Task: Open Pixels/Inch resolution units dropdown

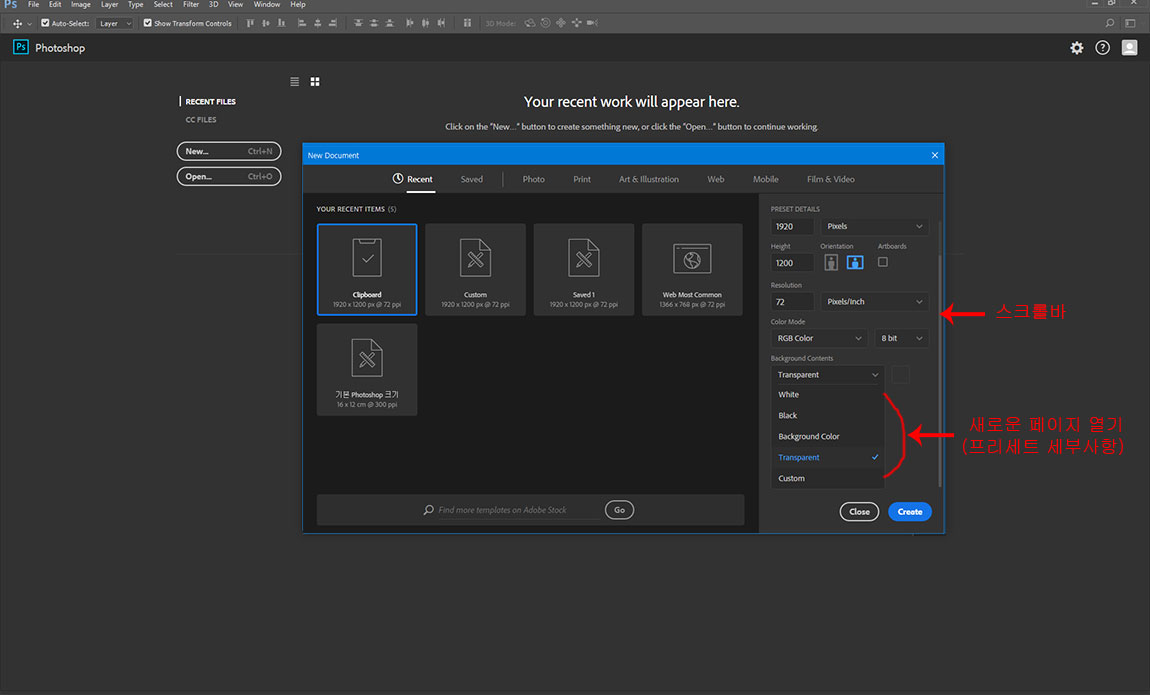Action: click(874, 301)
